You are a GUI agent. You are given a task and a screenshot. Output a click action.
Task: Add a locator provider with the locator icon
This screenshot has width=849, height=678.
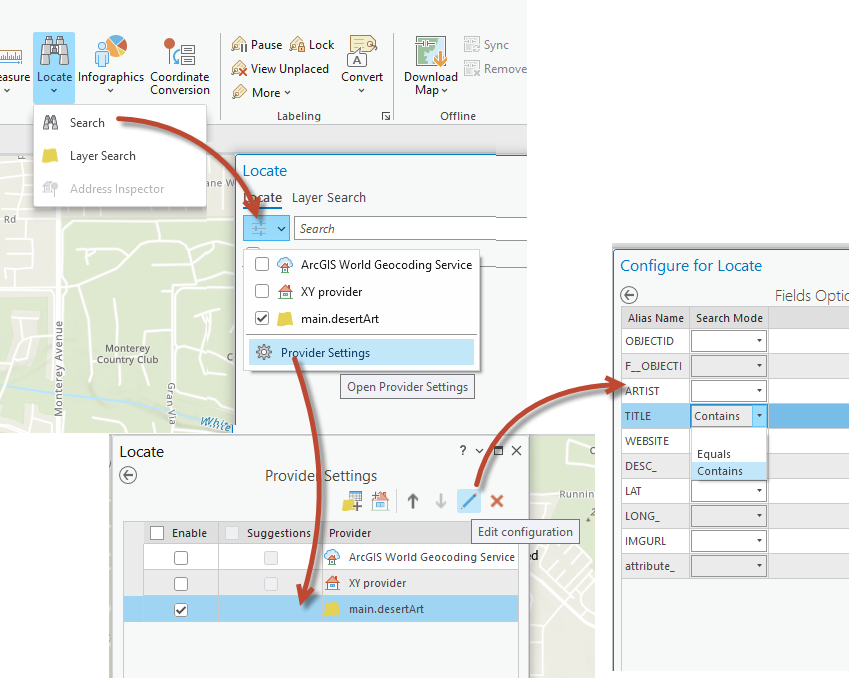tap(380, 501)
